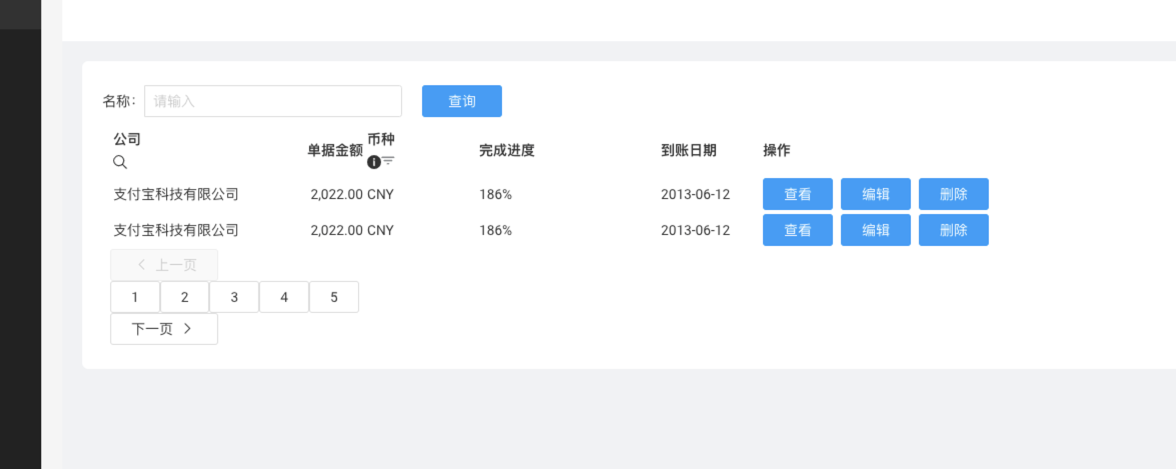
Task: Click the info icon under 币种 header
Action: [x=374, y=161]
